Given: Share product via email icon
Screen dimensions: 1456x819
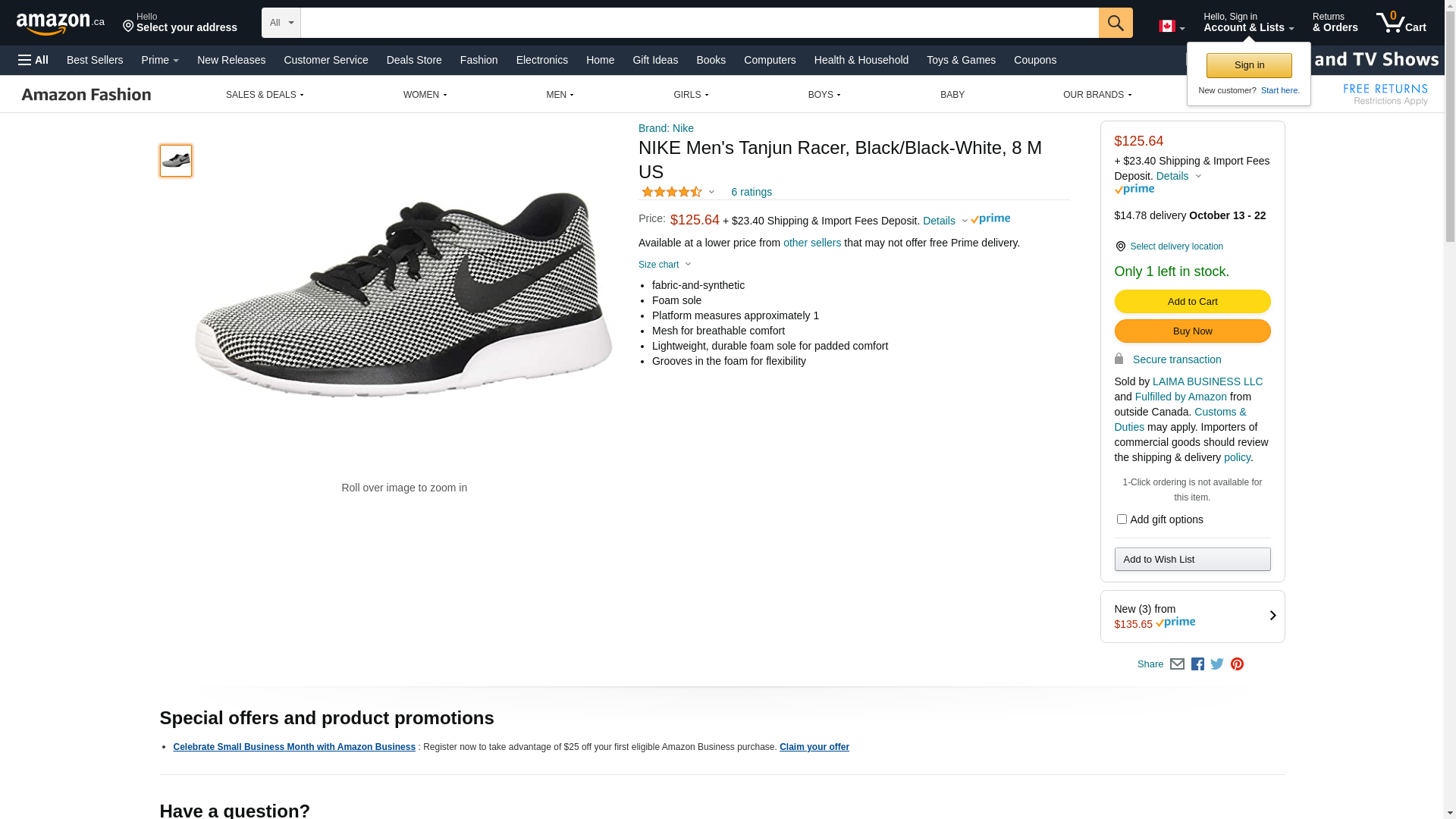Looking at the screenshot, I should coord(1177,664).
